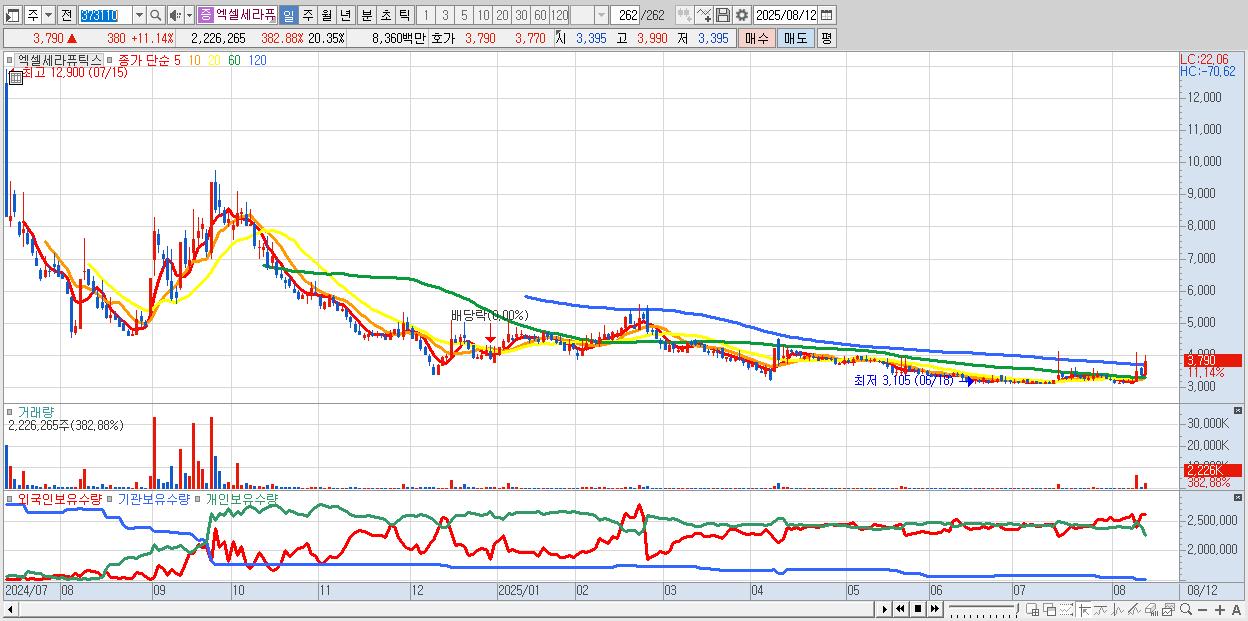The width and height of the screenshot is (1248, 621).
Task: Open the 주 market type dropdown arrow
Action: (49, 15)
